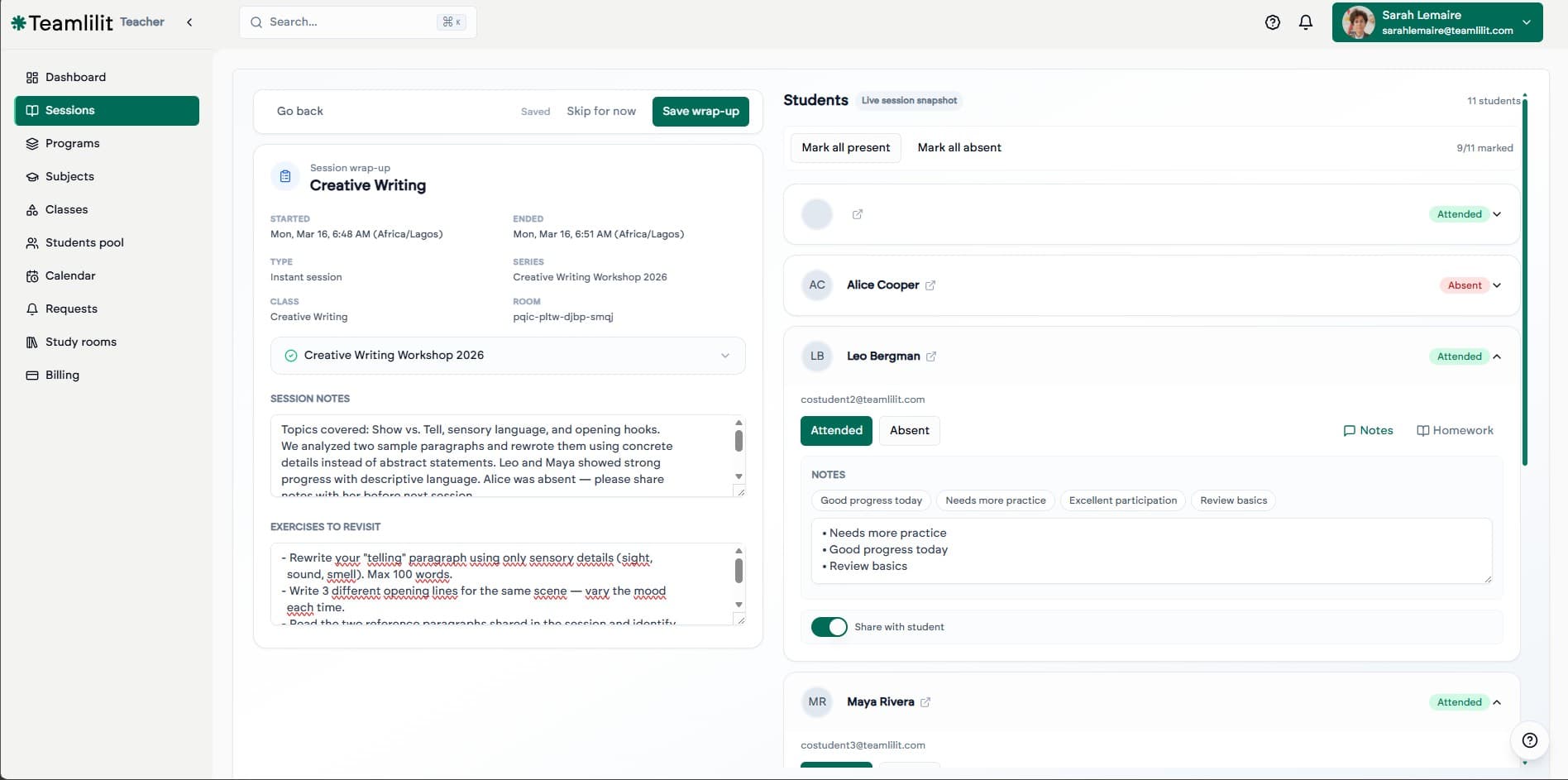1568x780 pixels.
Task: Open Maya Rivera's profile external link icon
Action: [925, 702]
